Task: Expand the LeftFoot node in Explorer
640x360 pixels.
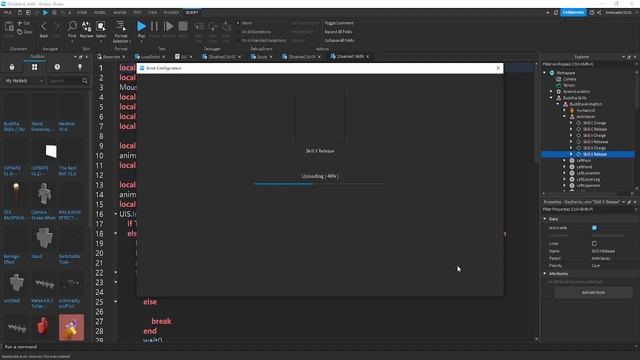Action: [564, 160]
